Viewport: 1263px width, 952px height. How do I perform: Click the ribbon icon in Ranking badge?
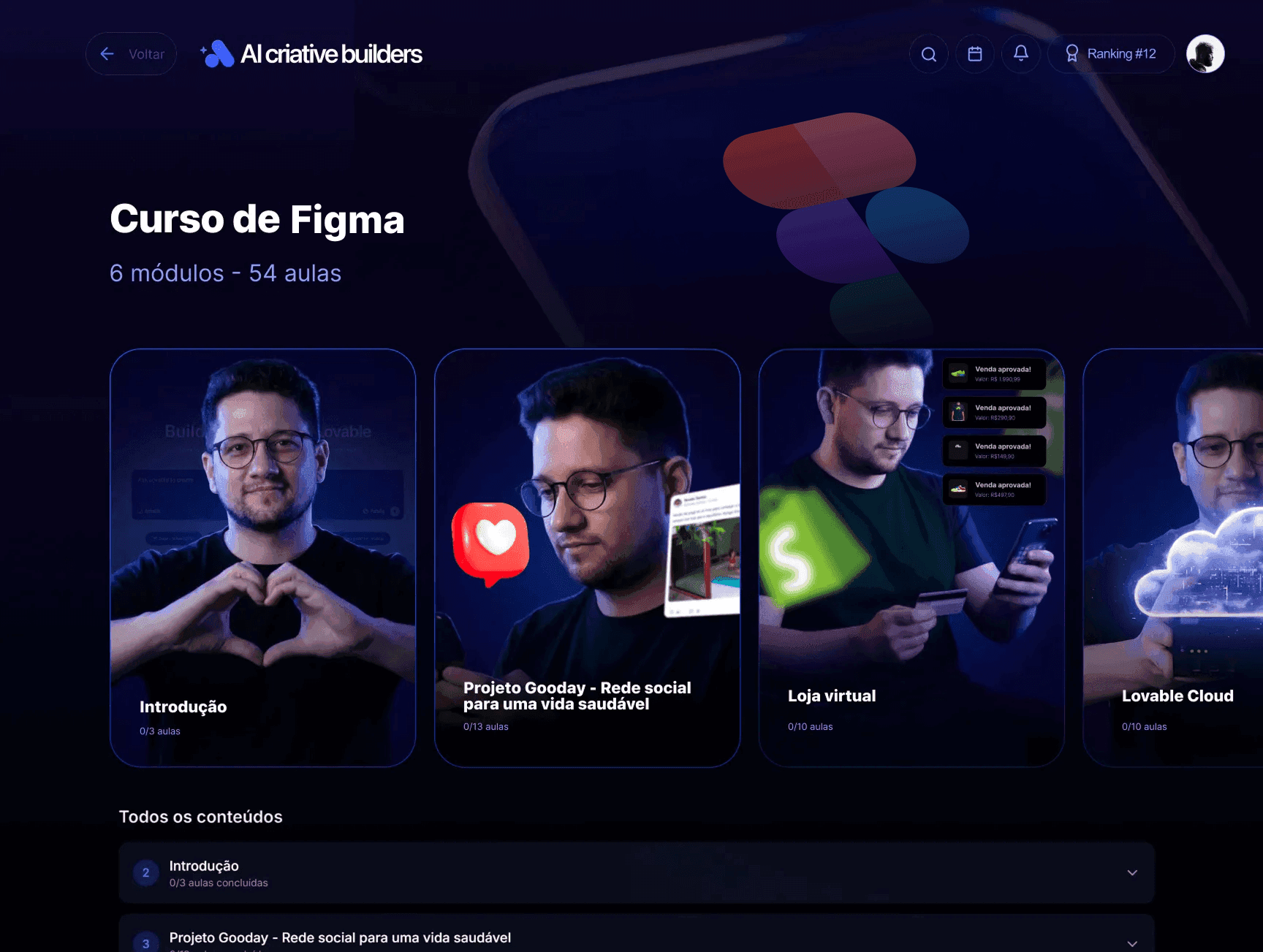[x=1072, y=54]
